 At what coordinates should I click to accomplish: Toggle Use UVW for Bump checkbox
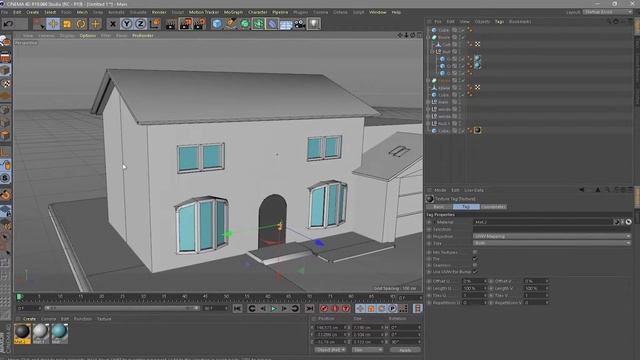[475, 272]
